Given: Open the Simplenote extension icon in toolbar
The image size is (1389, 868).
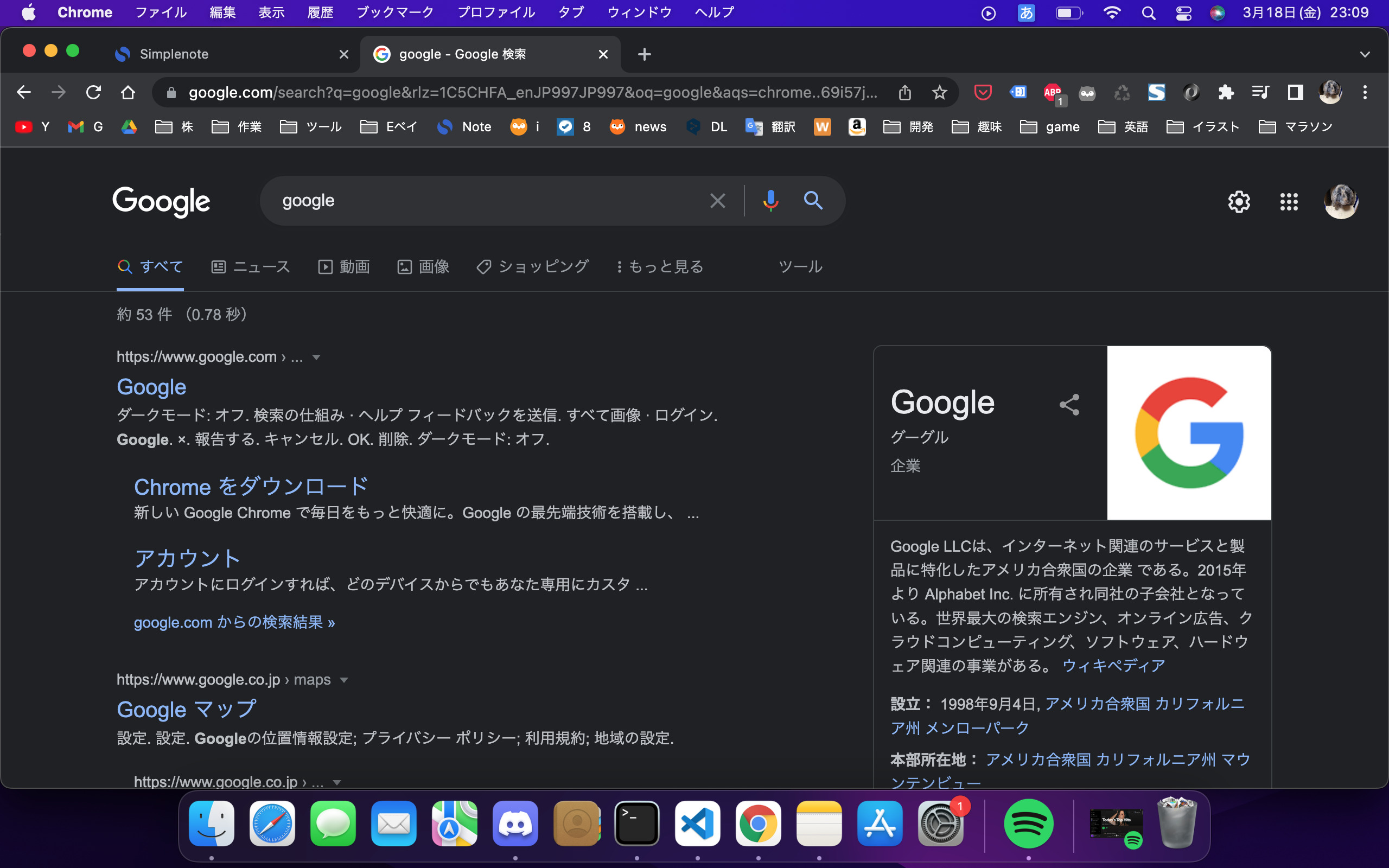Looking at the screenshot, I should click(1156, 92).
